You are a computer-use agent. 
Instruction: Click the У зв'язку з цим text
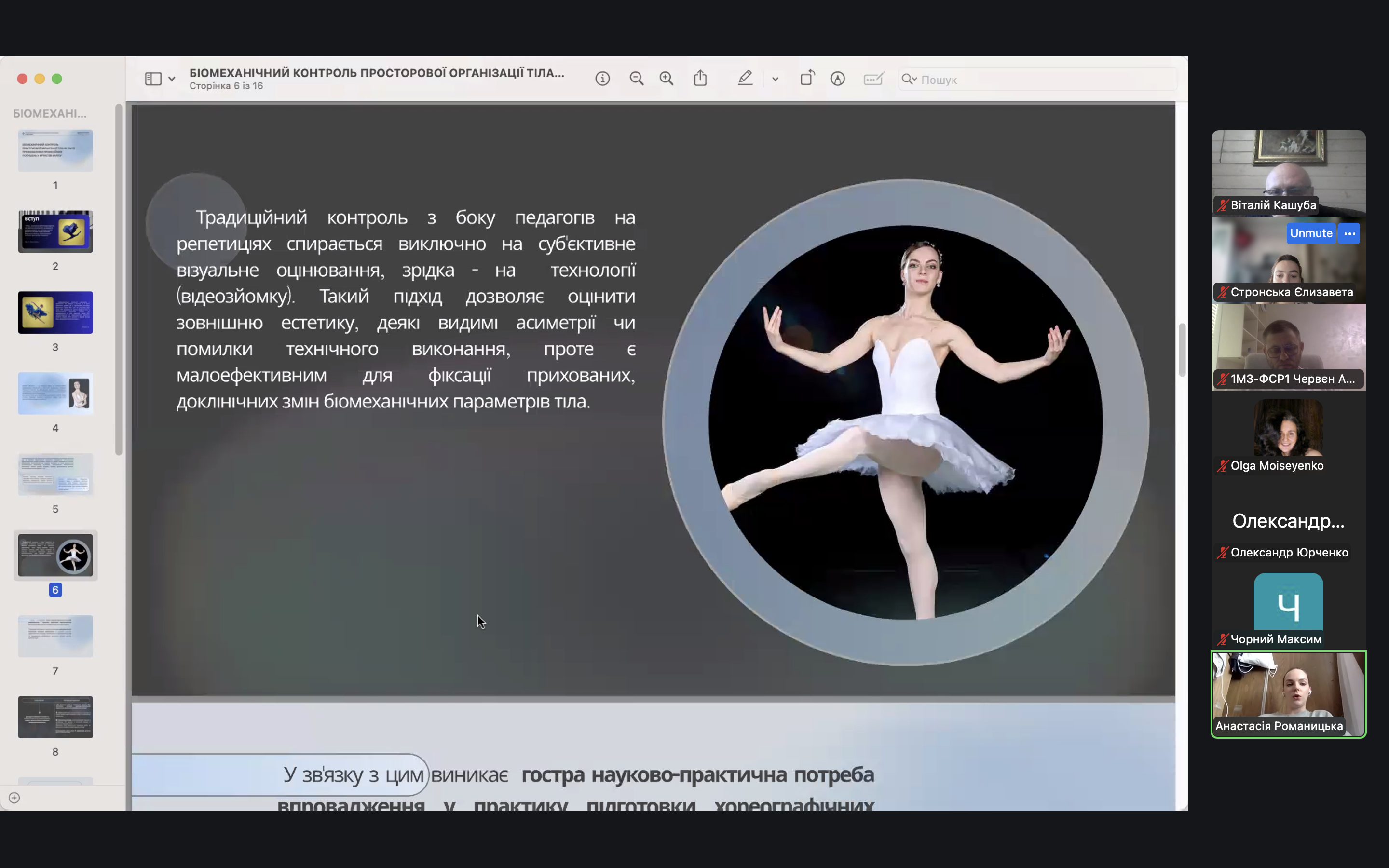pos(353,774)
